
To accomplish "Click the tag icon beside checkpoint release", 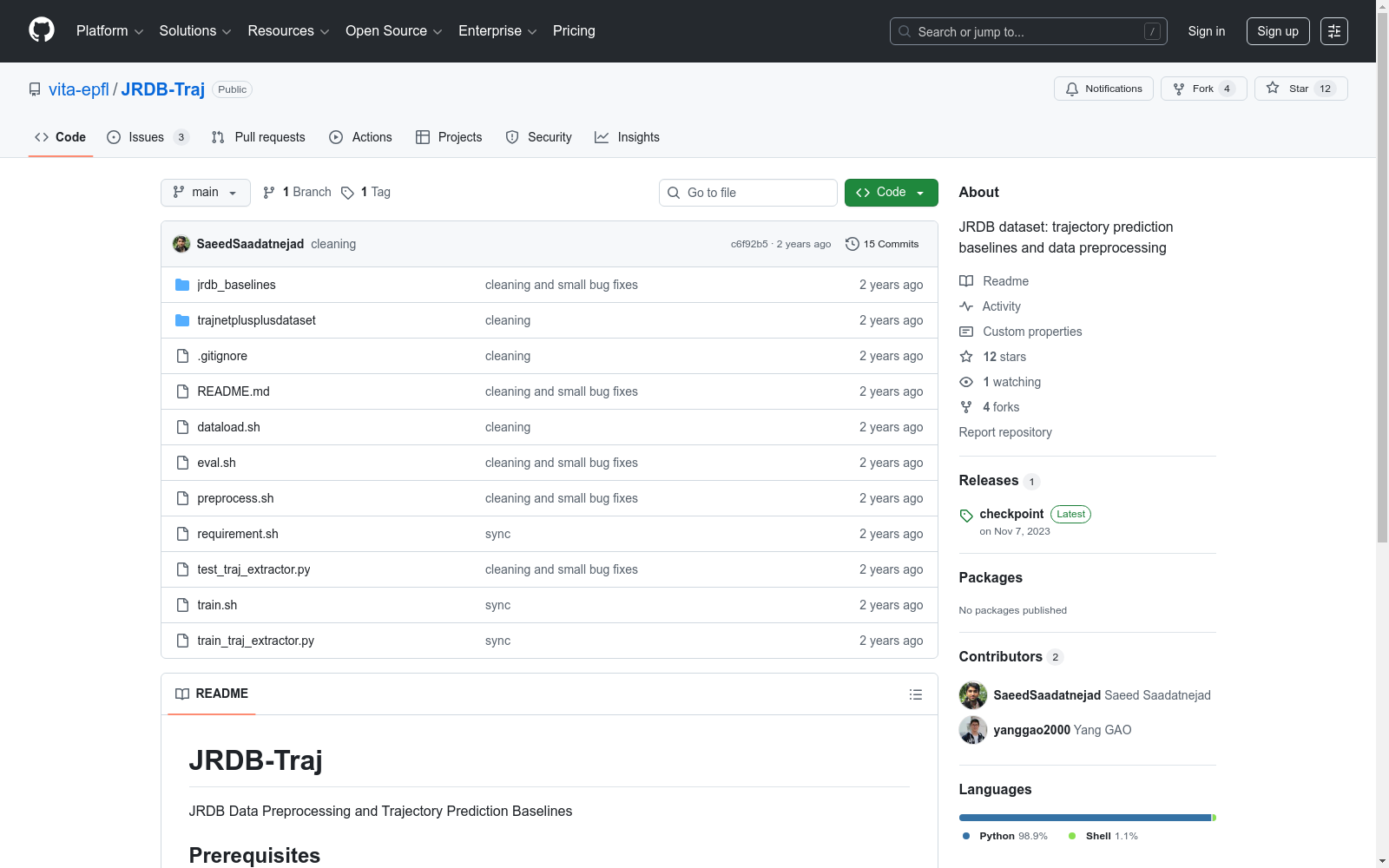I will (x=966, y=516).
